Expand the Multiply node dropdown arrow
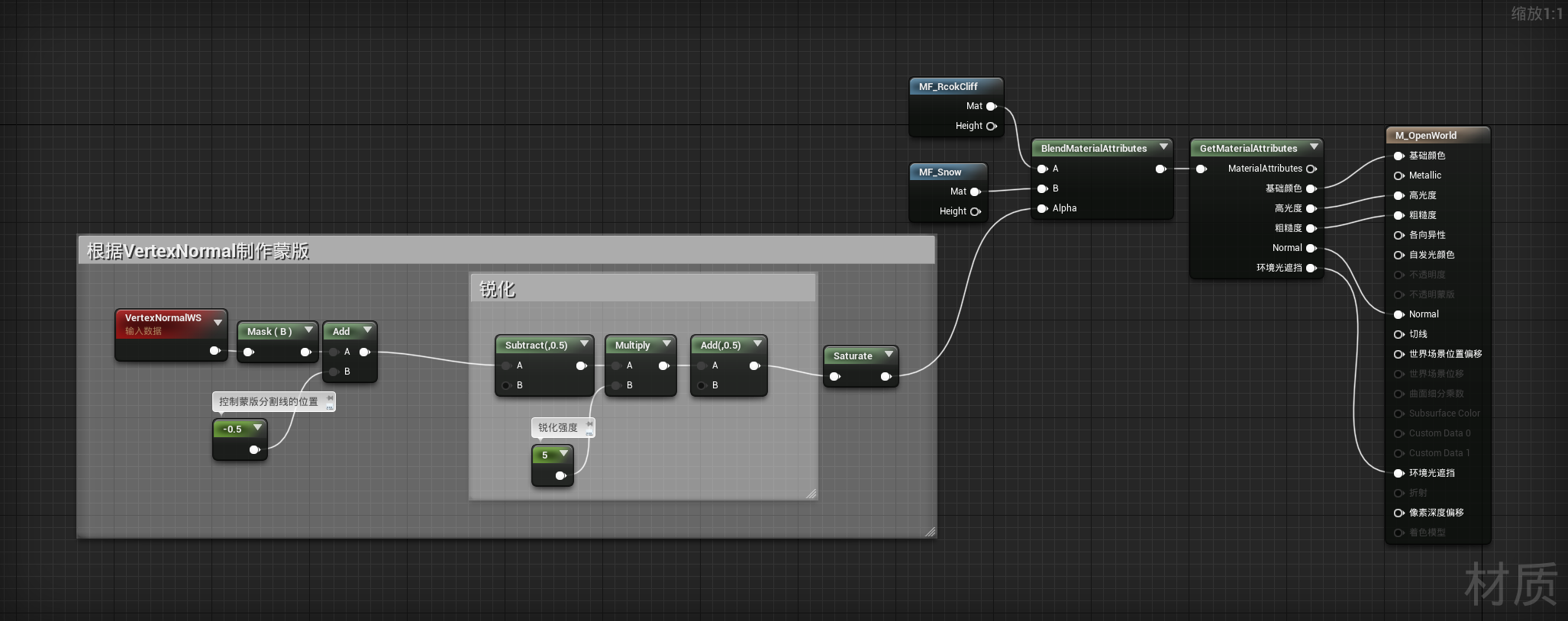Image resolution: width=1568 pixels, height=621 pixels. (x=666, y=344)
